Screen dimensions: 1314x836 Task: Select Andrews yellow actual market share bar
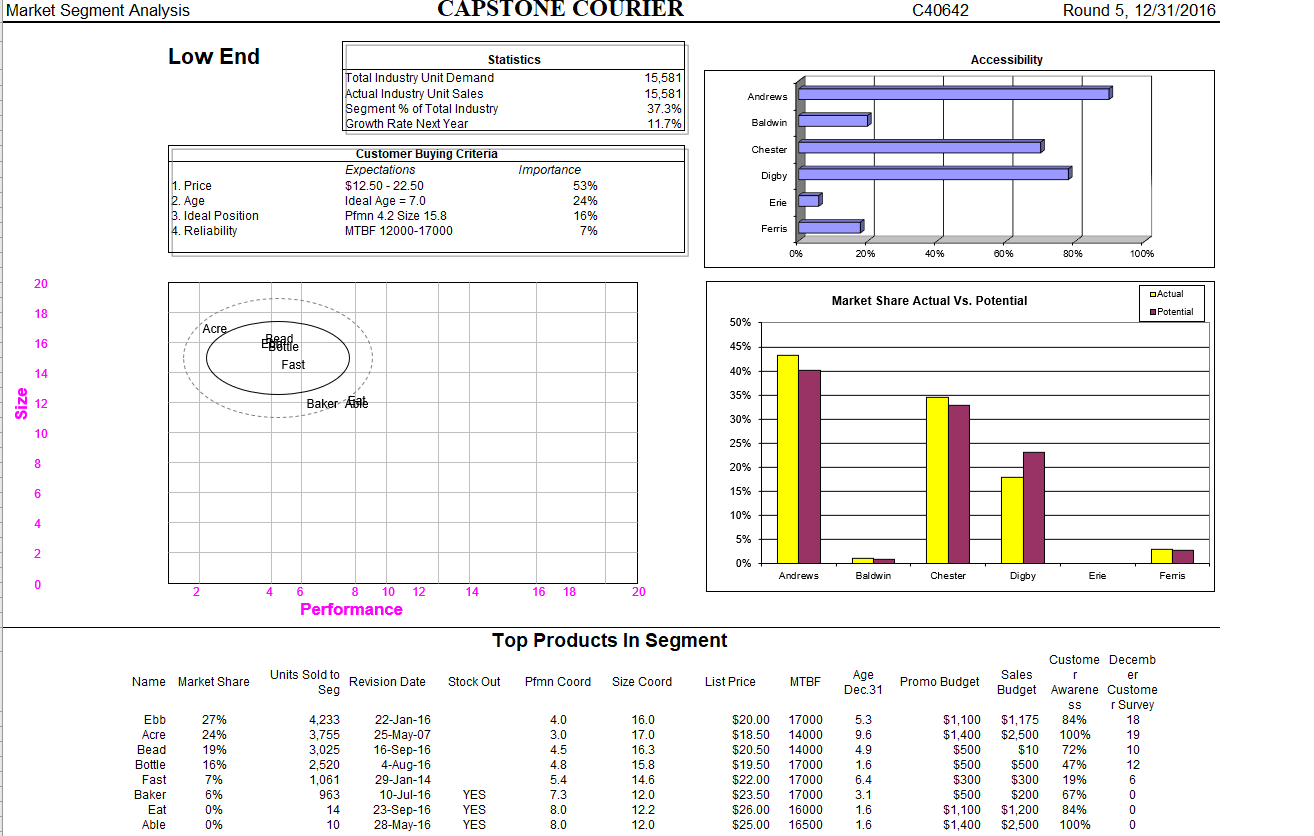(788, 459)
